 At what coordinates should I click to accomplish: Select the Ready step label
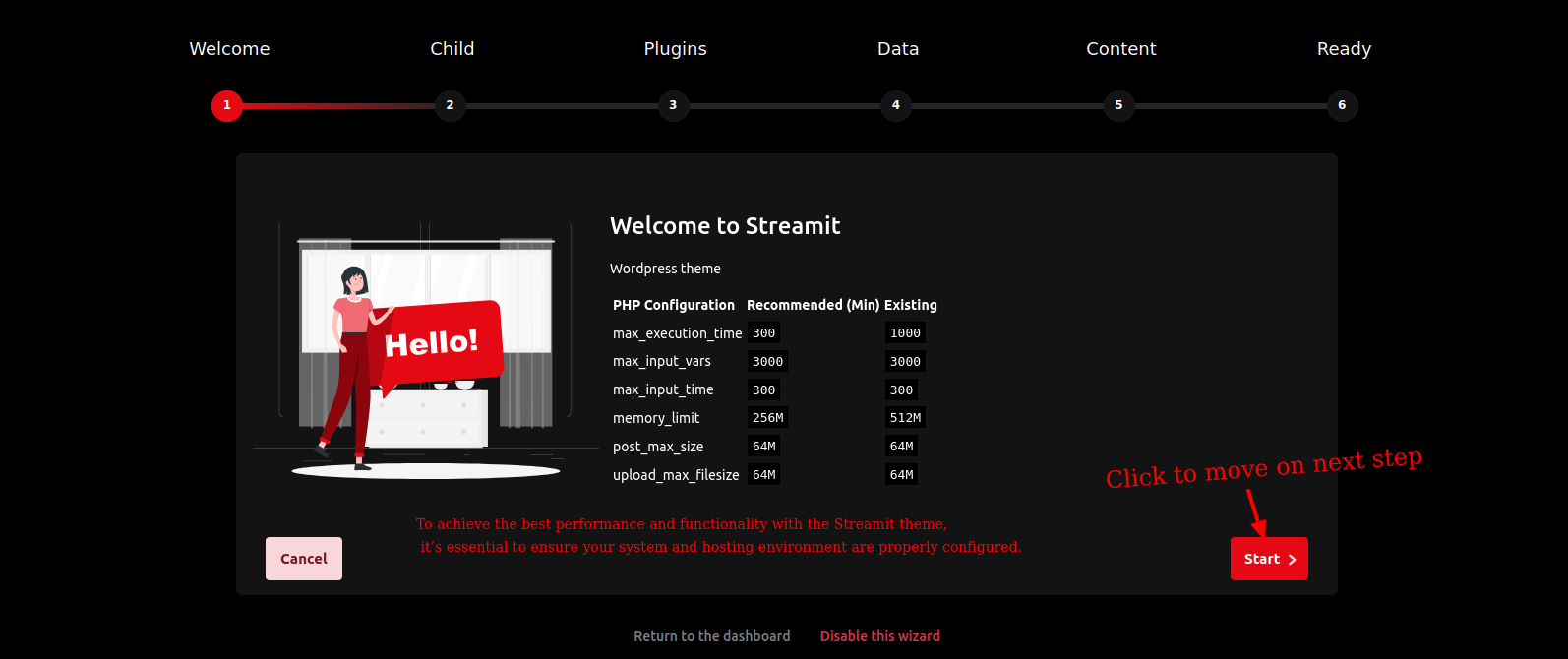pyautogui.click(x=1344, y=49)
